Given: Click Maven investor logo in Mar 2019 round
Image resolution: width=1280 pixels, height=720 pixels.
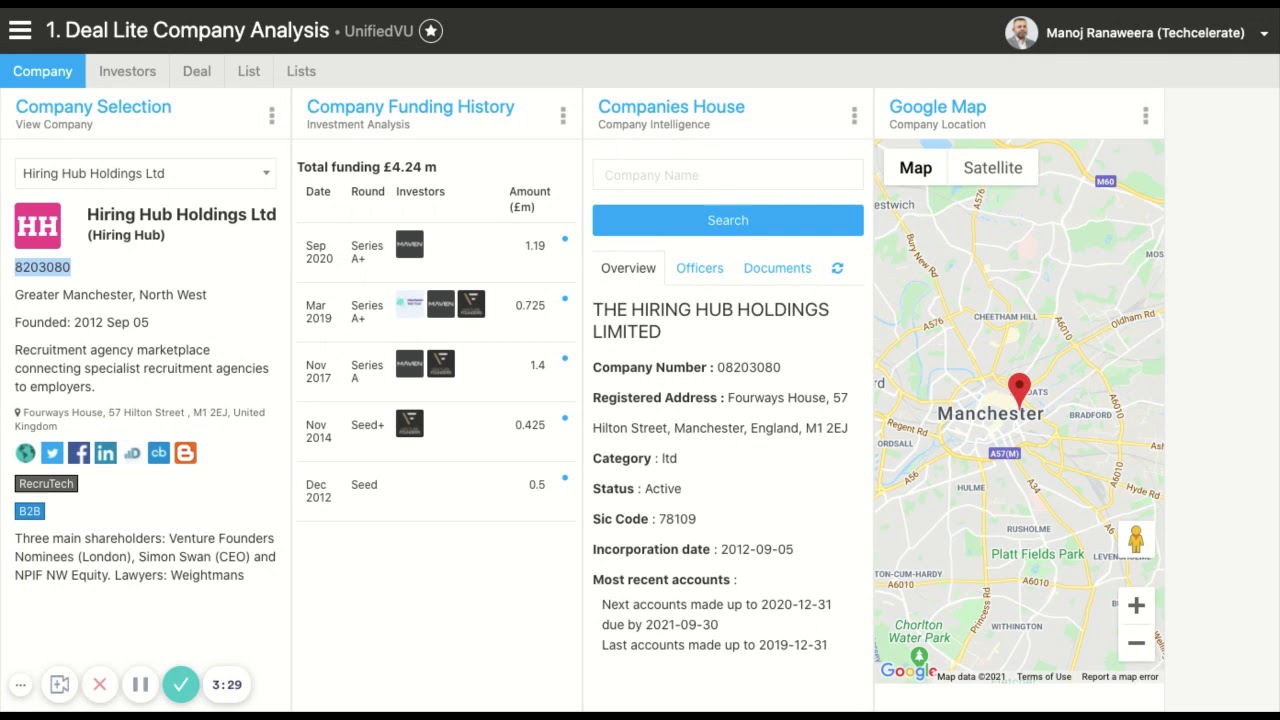Looking at the screenshot, I should click(x=441, y=305).
